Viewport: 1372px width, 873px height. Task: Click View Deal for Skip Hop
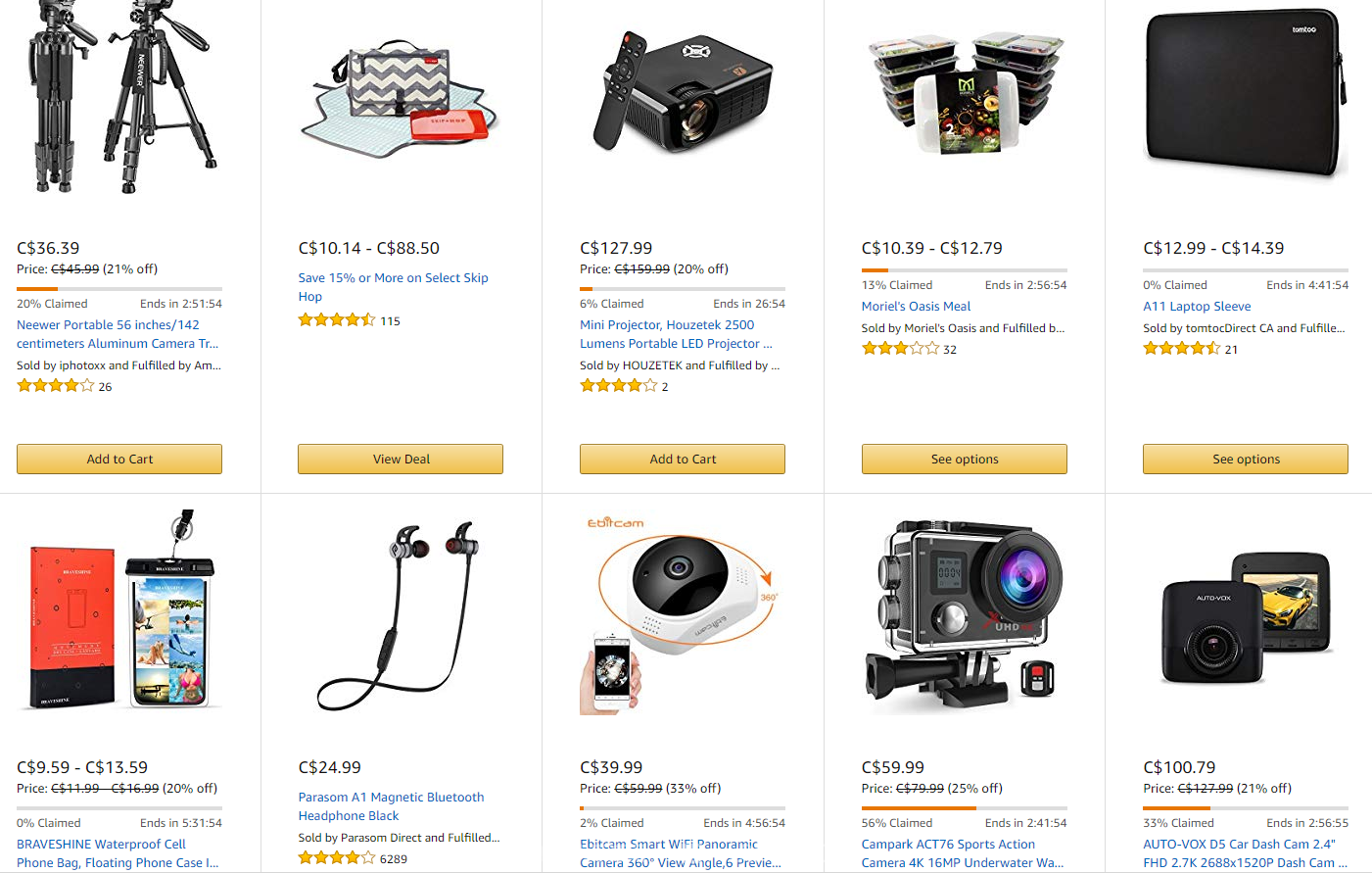point(401,459)
